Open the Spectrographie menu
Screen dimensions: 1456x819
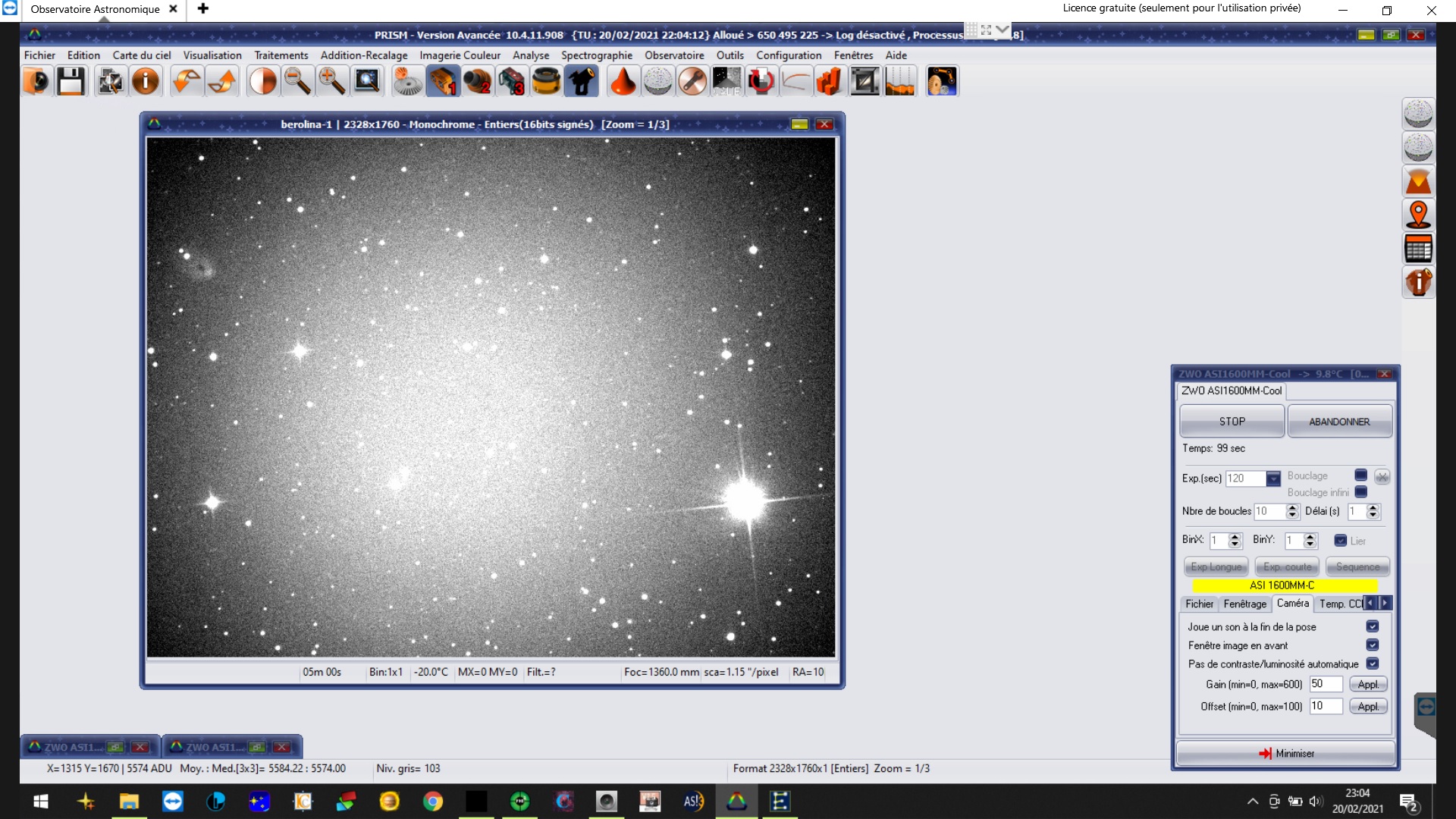click(596, 55)
